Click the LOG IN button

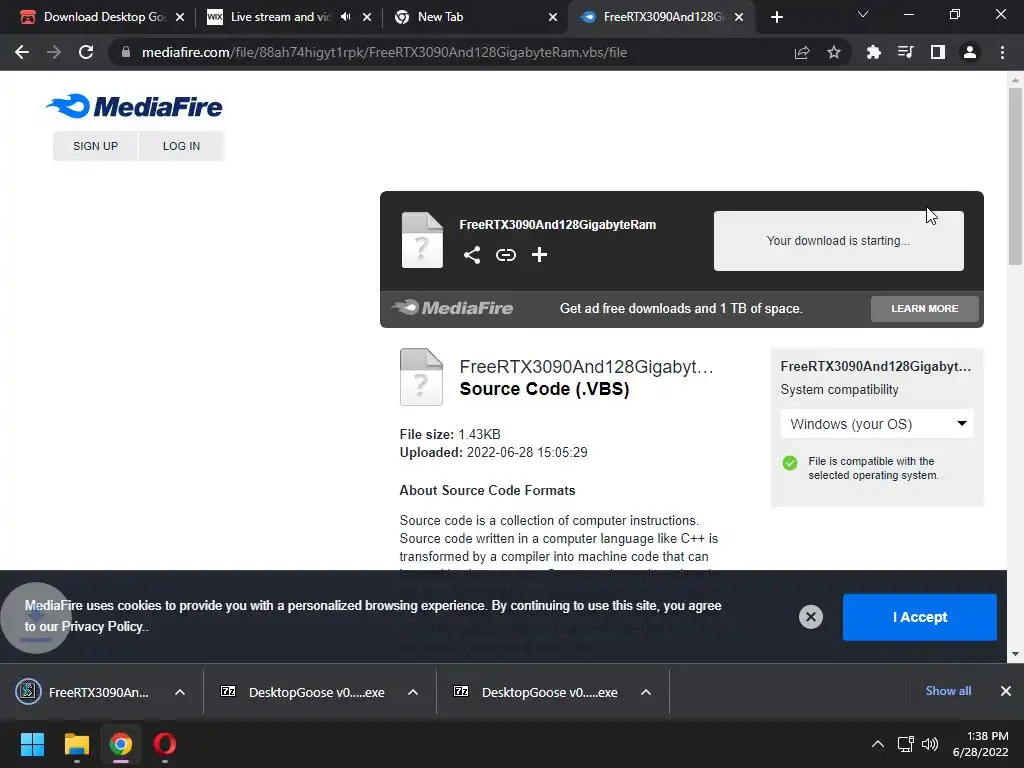point(182,146)
